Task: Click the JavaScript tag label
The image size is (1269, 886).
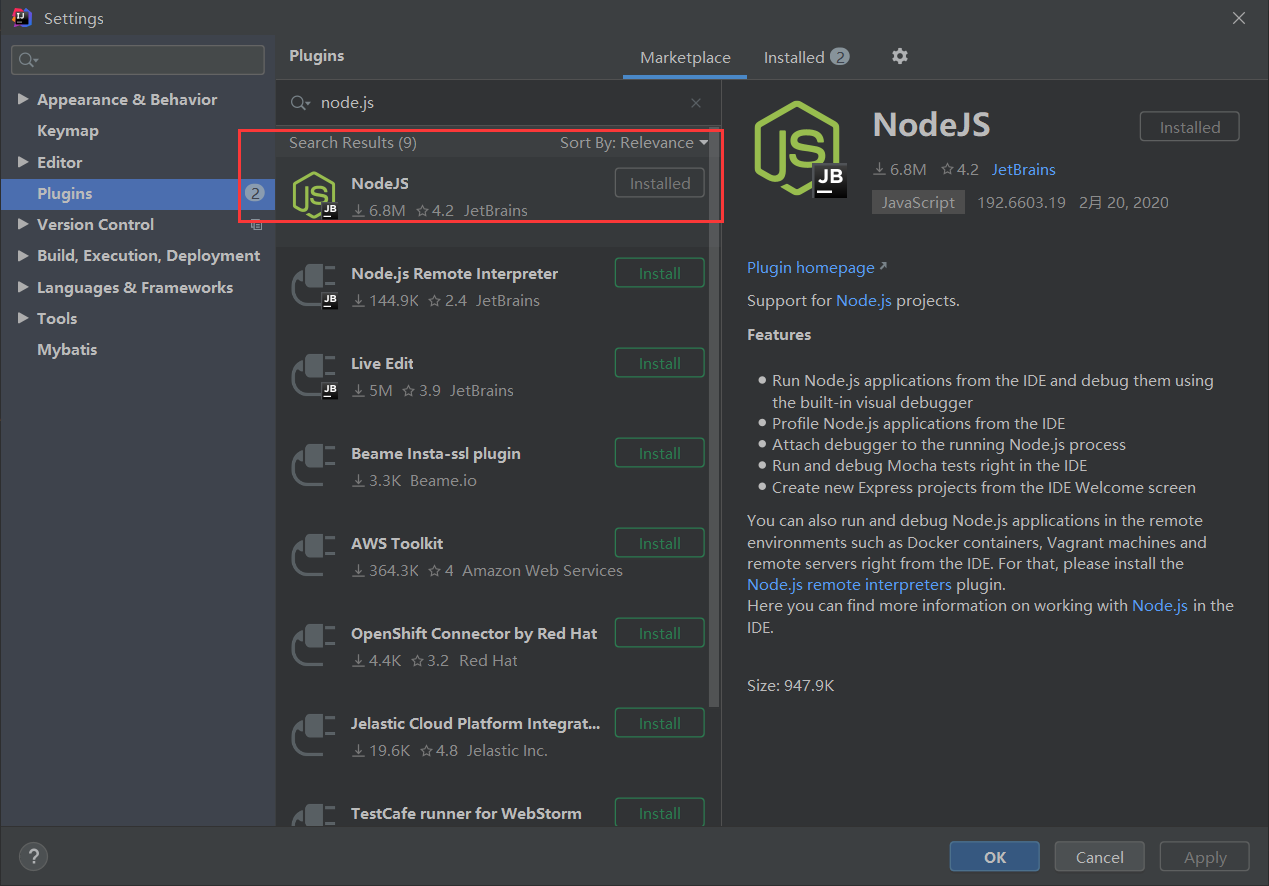Action: pyautogui.click(x=918, y=202)
